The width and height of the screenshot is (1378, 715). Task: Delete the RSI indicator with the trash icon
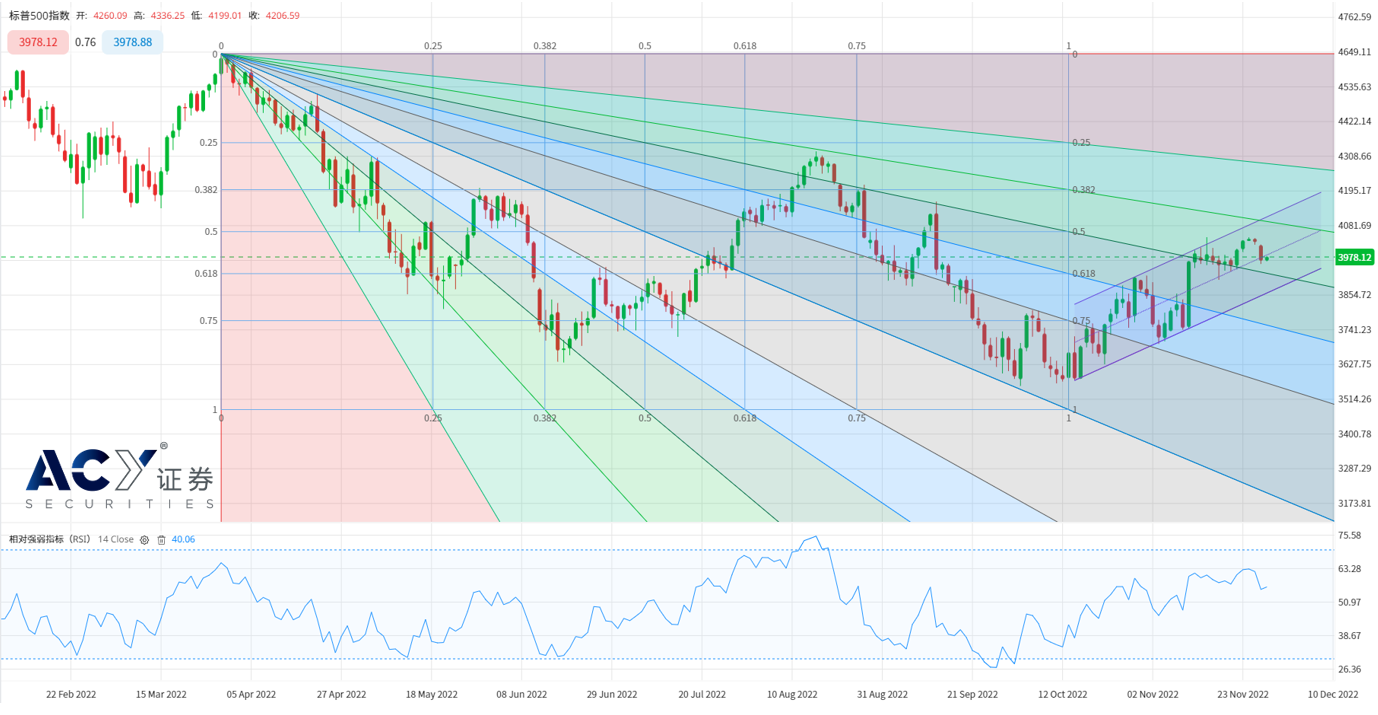(161, 540)
